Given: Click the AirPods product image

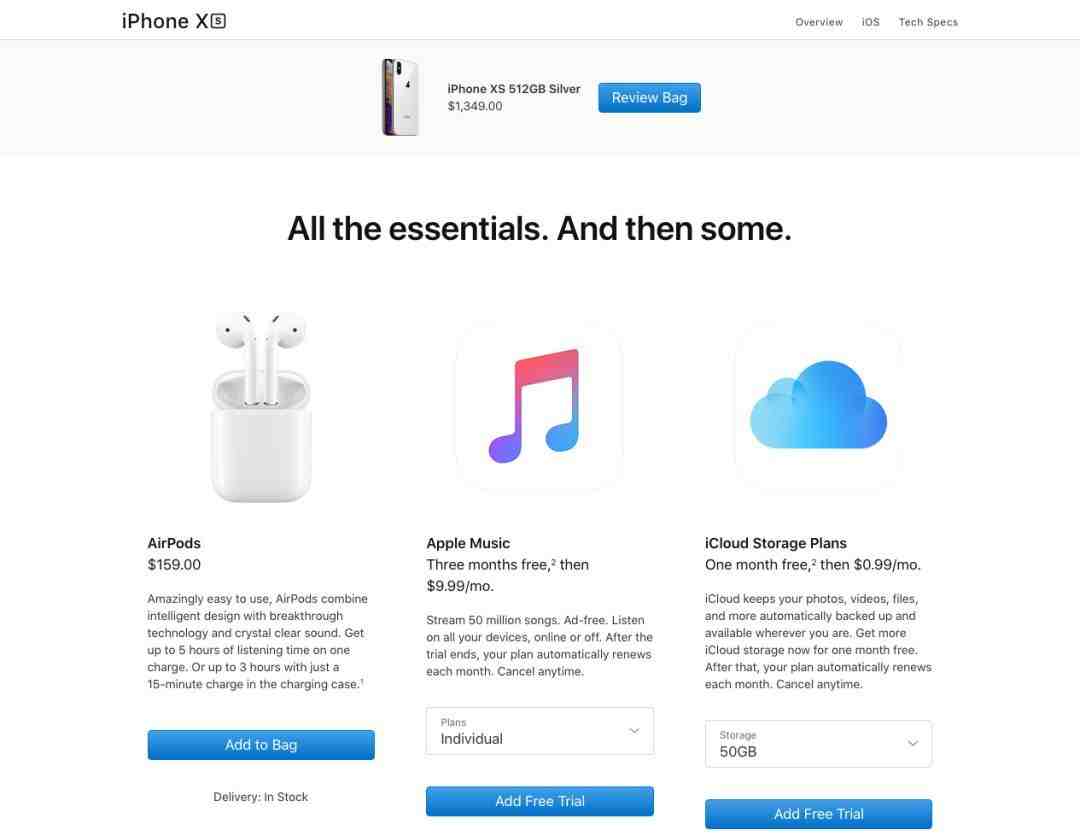Looking at the screenshot, I should click(261, 406).
